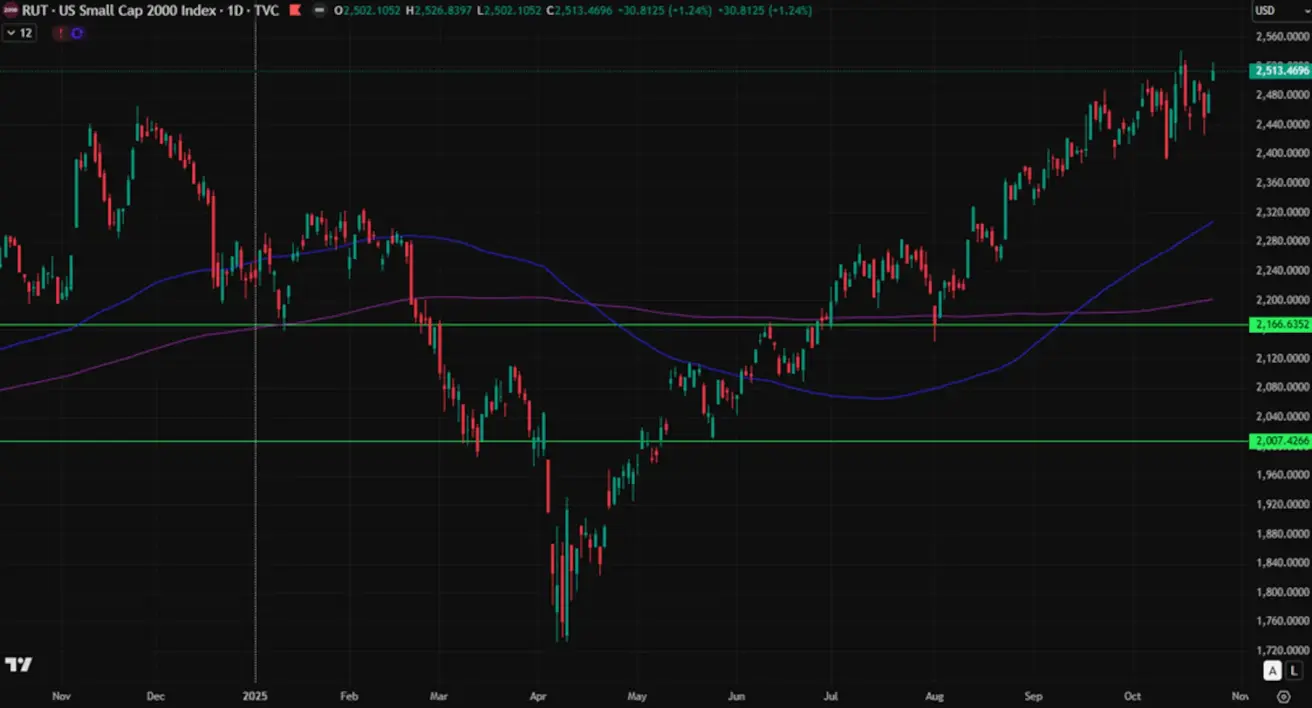
Task: Click the 2,320.0000 price scale label
Action: pyautogui.click(x=1281, y=212)
